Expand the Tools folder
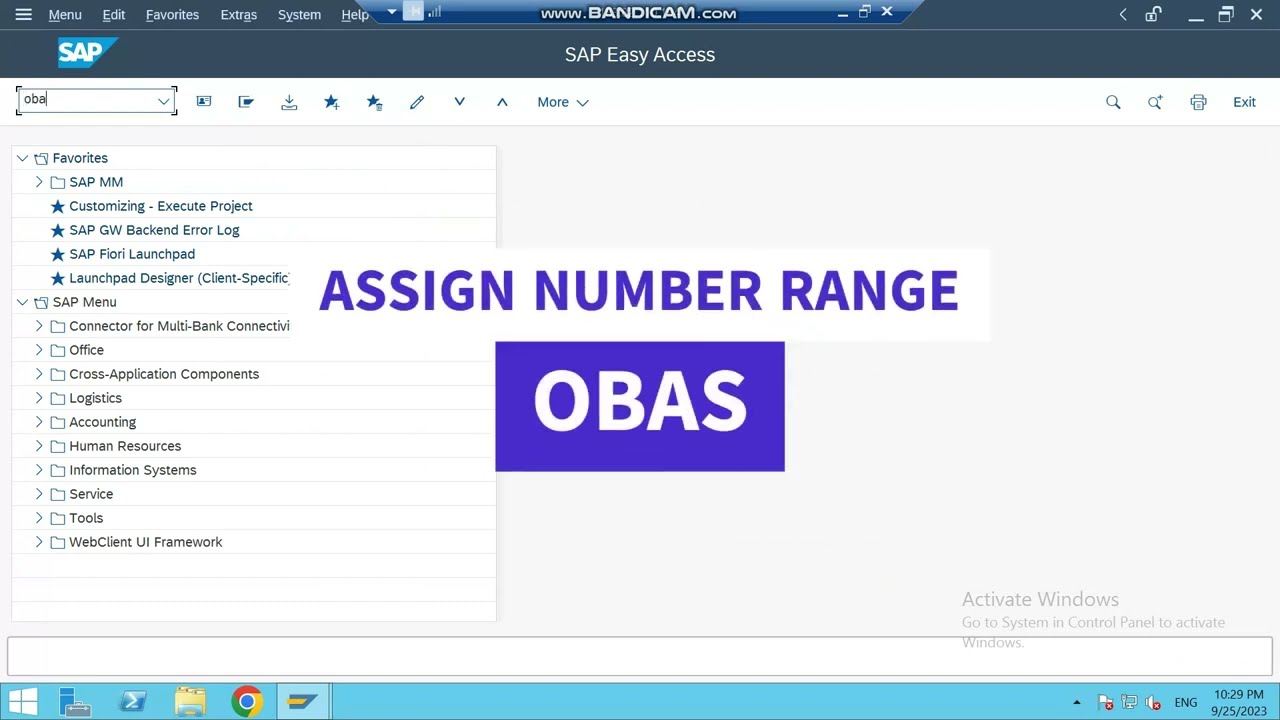This screenshot has width=1280, height=720. pos(39,518)
